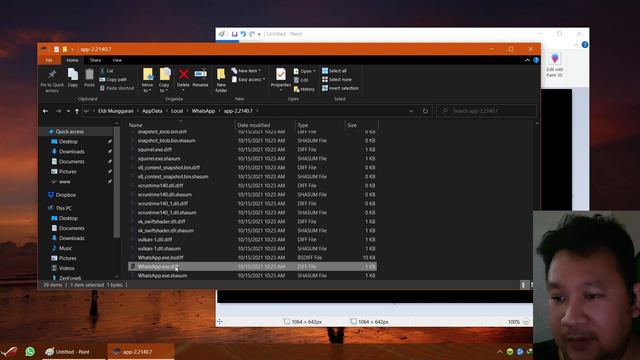Image resolution: width=640 pixels, height=360 pixels.
Task: Click Cut in the Clipboard group
Action: click(107, 71)
